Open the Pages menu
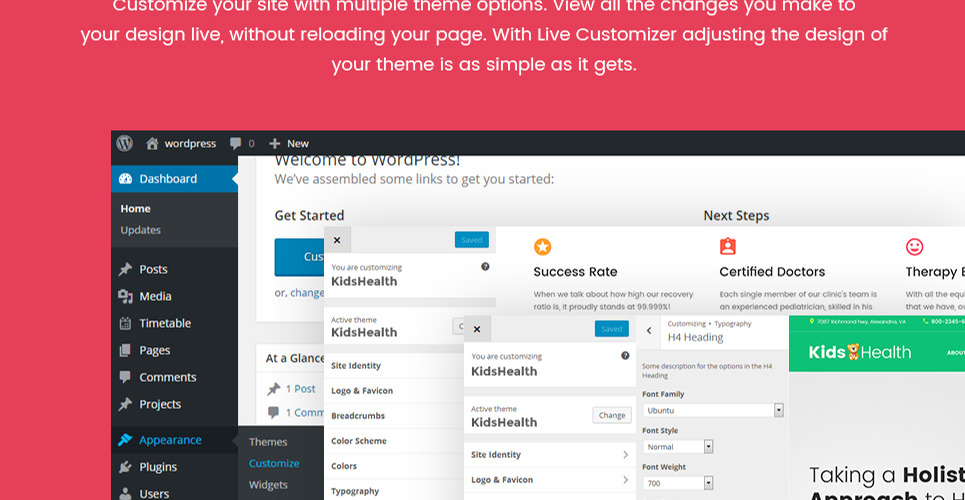This screenshot has width=965, height=500. pos(174,350)
